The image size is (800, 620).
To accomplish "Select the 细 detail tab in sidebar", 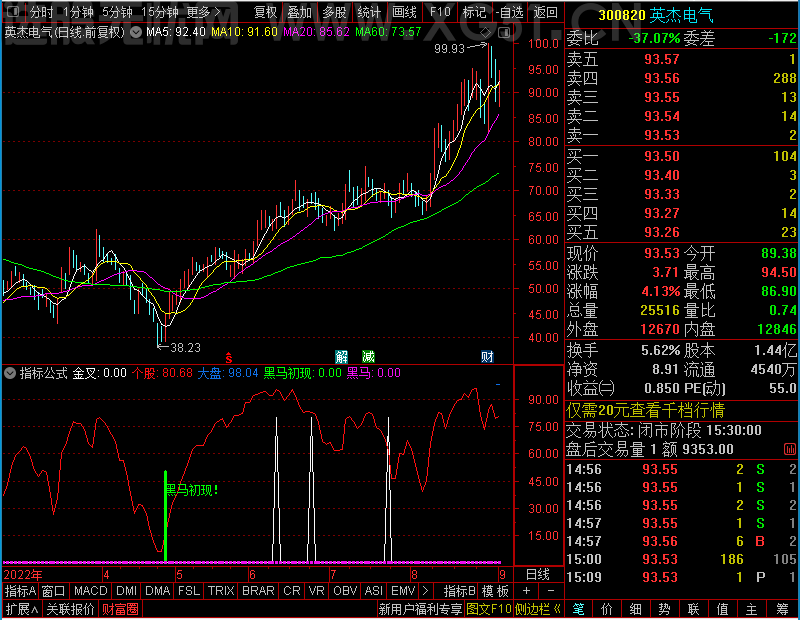I will (x=635, y=609).
